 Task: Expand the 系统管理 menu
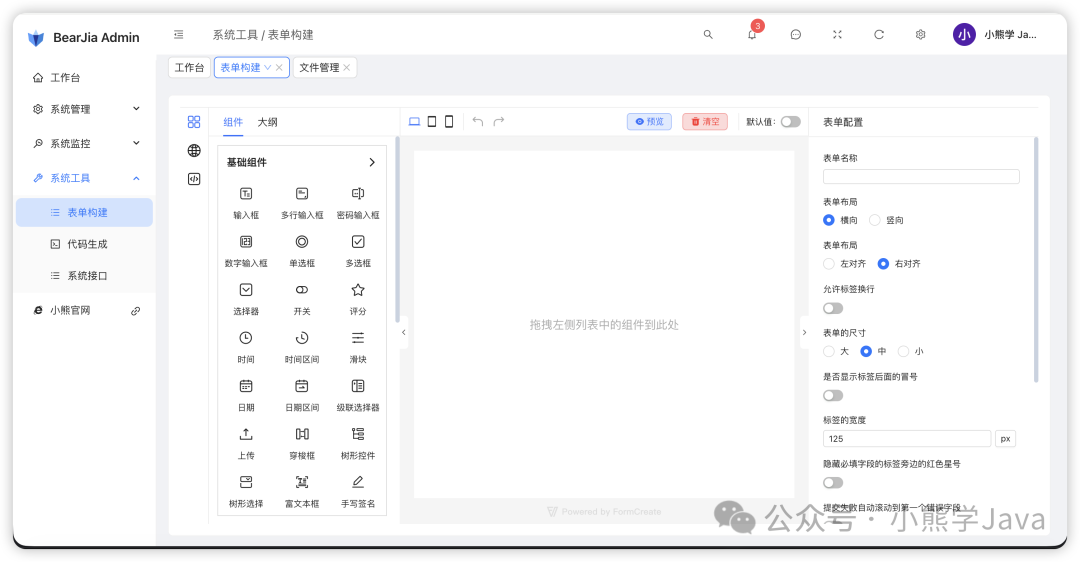click(x=85, y=109)
